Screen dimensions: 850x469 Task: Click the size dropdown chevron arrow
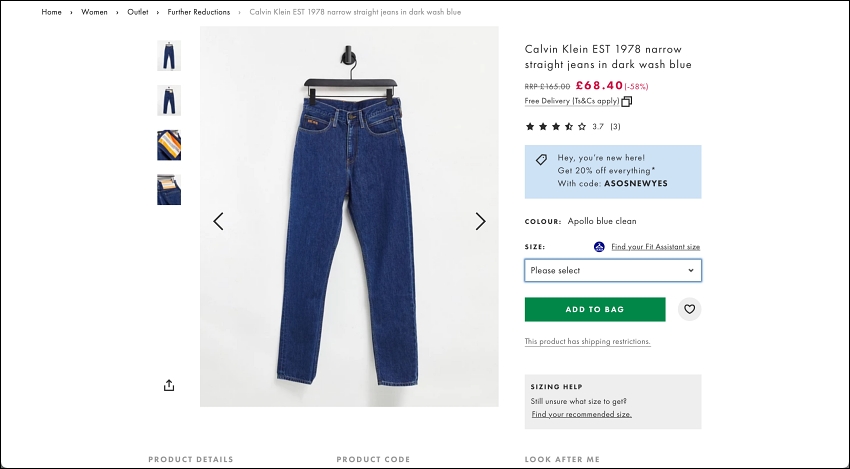click(691, 270)
